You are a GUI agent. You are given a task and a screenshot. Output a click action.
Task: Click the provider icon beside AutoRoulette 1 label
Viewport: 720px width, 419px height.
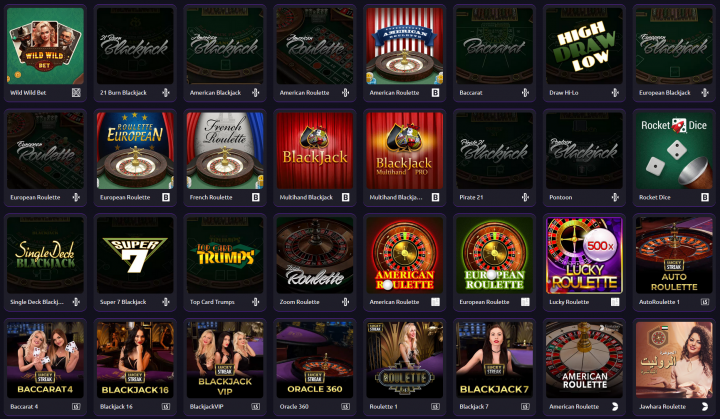pyautogui.click(x=705, y=302)
